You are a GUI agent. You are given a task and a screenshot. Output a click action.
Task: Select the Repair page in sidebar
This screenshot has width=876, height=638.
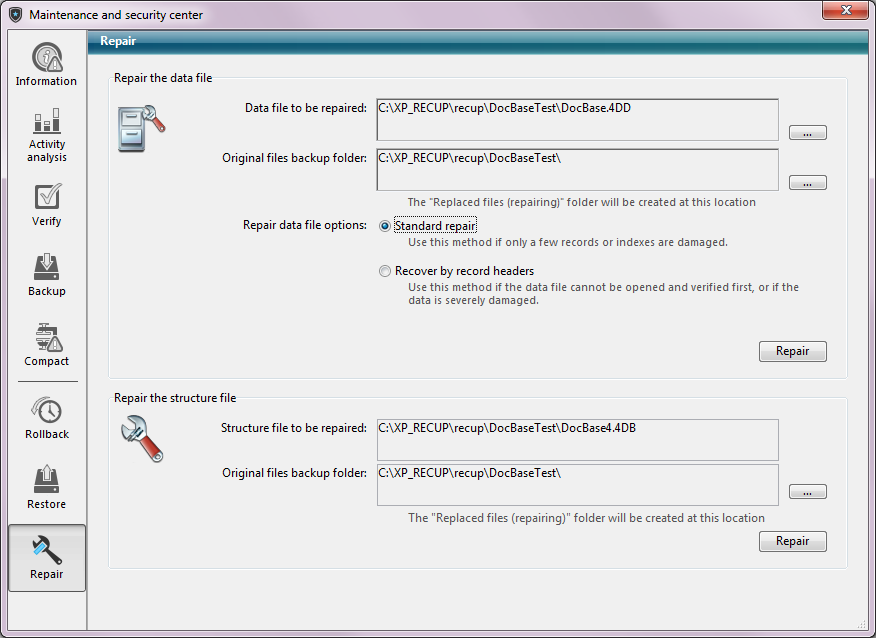click(x=47, y=558)
